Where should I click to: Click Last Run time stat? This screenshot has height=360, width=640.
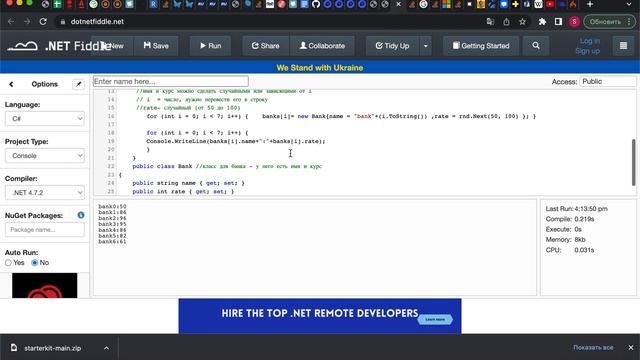pos(576,209)
